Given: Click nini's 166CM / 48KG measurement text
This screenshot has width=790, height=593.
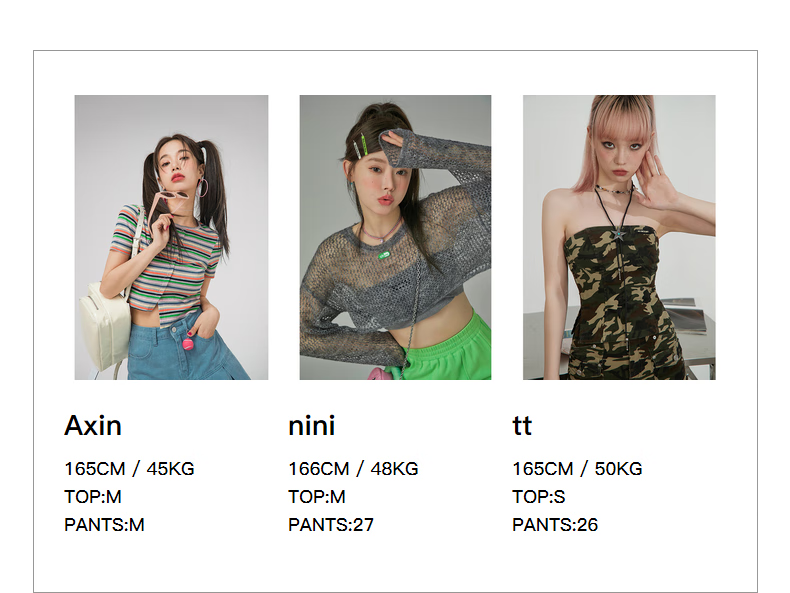Looking at the screenshot, I should tap(353, 469).
